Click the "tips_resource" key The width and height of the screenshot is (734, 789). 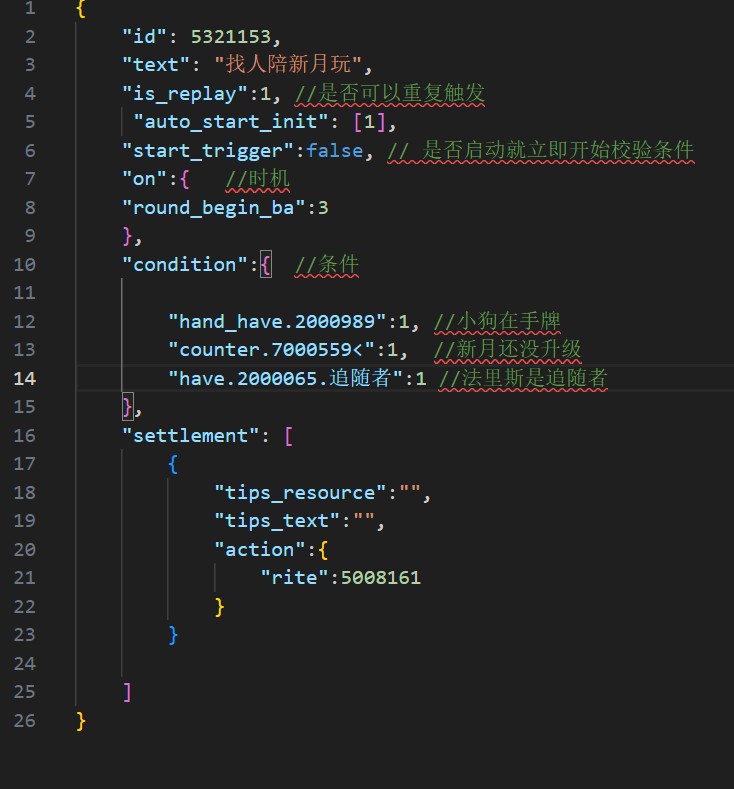(300, 492)
